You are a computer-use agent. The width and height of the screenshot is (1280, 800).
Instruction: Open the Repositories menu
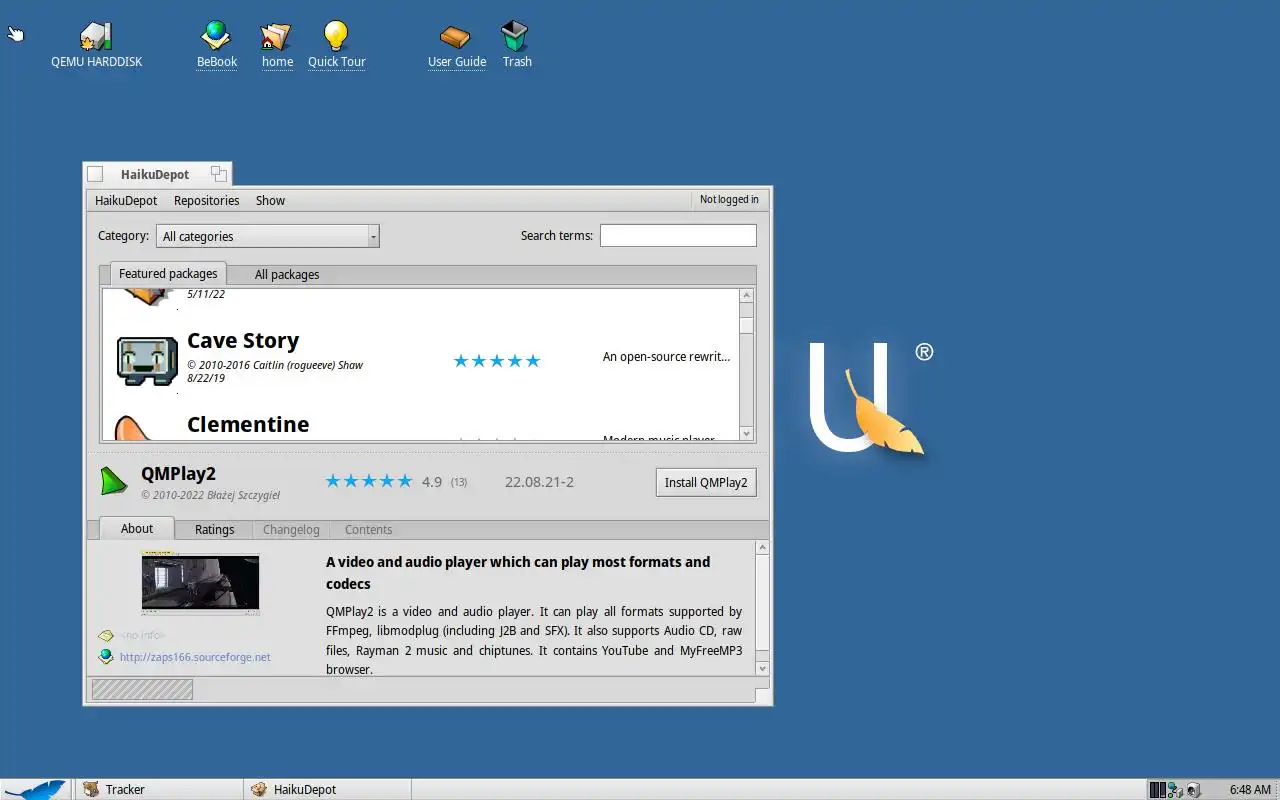coord(206,200)
